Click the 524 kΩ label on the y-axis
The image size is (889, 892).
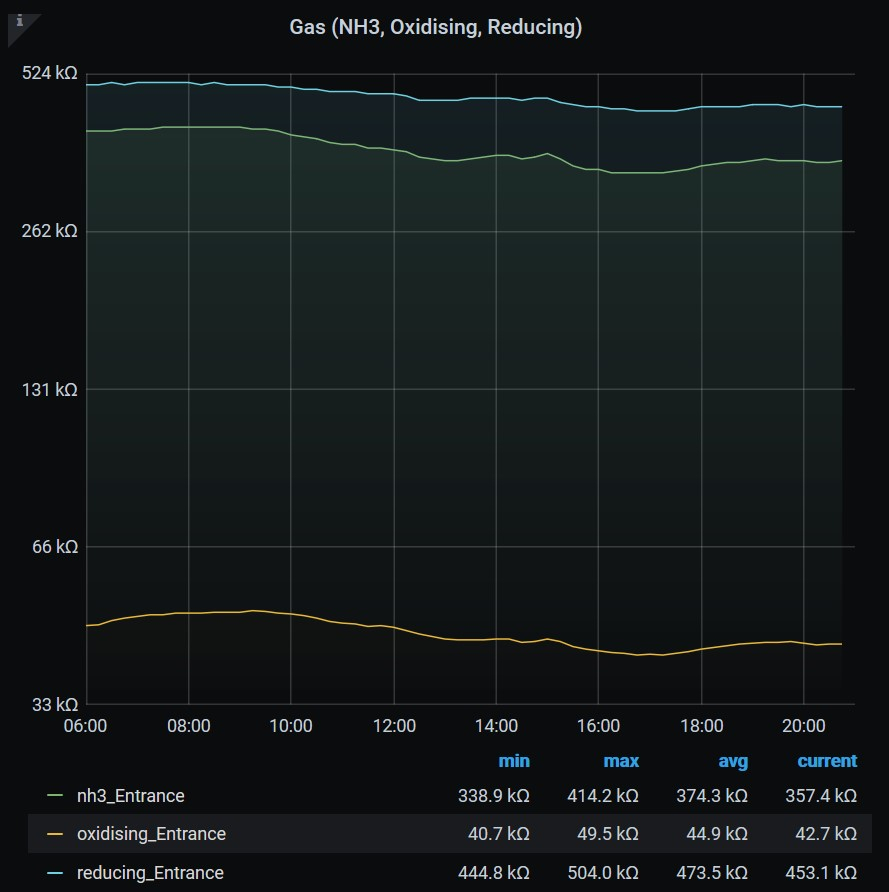point(50,73)
